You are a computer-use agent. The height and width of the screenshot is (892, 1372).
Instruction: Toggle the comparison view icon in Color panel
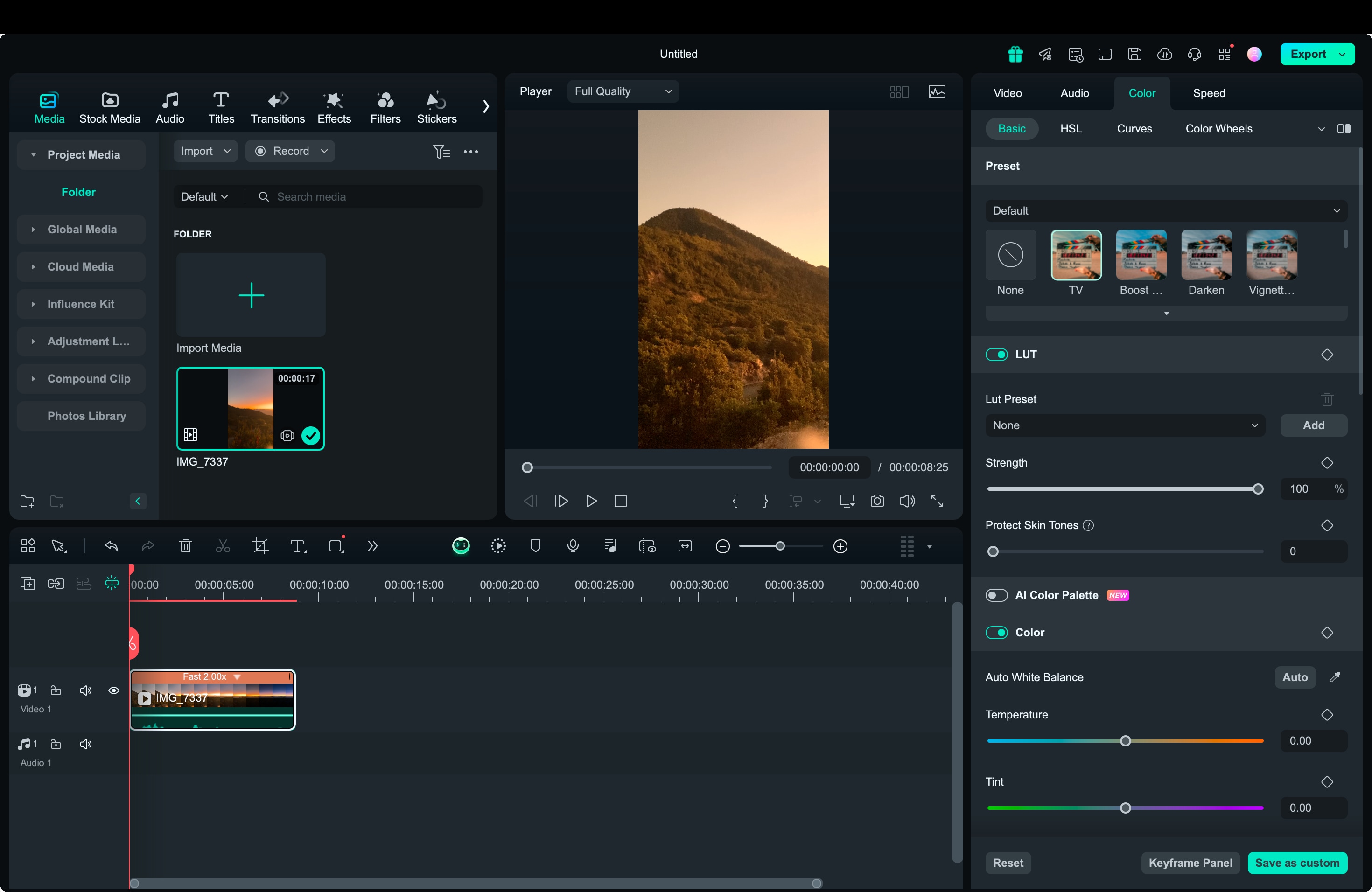click(x=1343, y=128)
